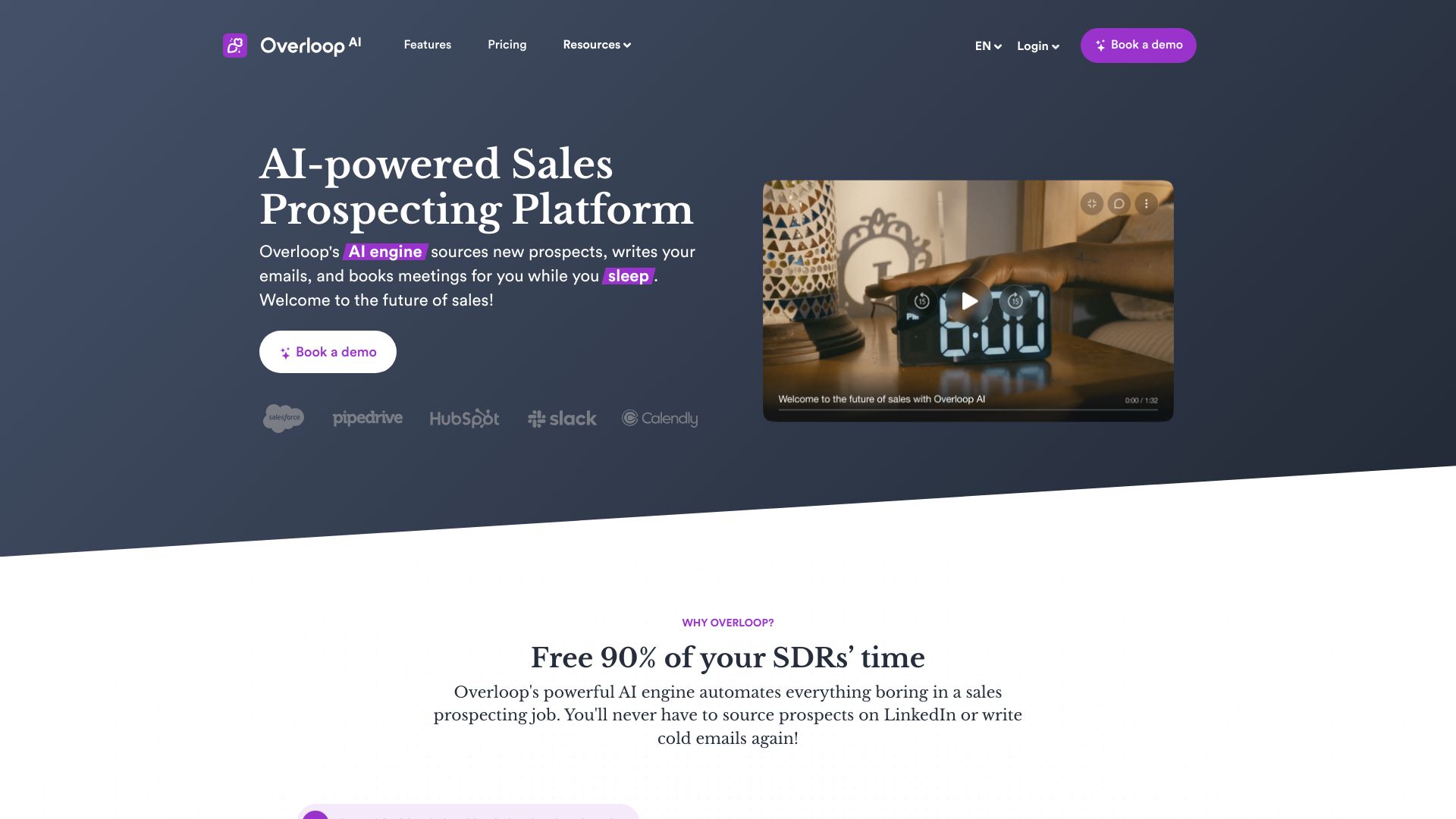Viewport: 1456px width, 819px height.
Task: Expand the EN language selector
Action: pyautogui.click(x=988, y=45)
